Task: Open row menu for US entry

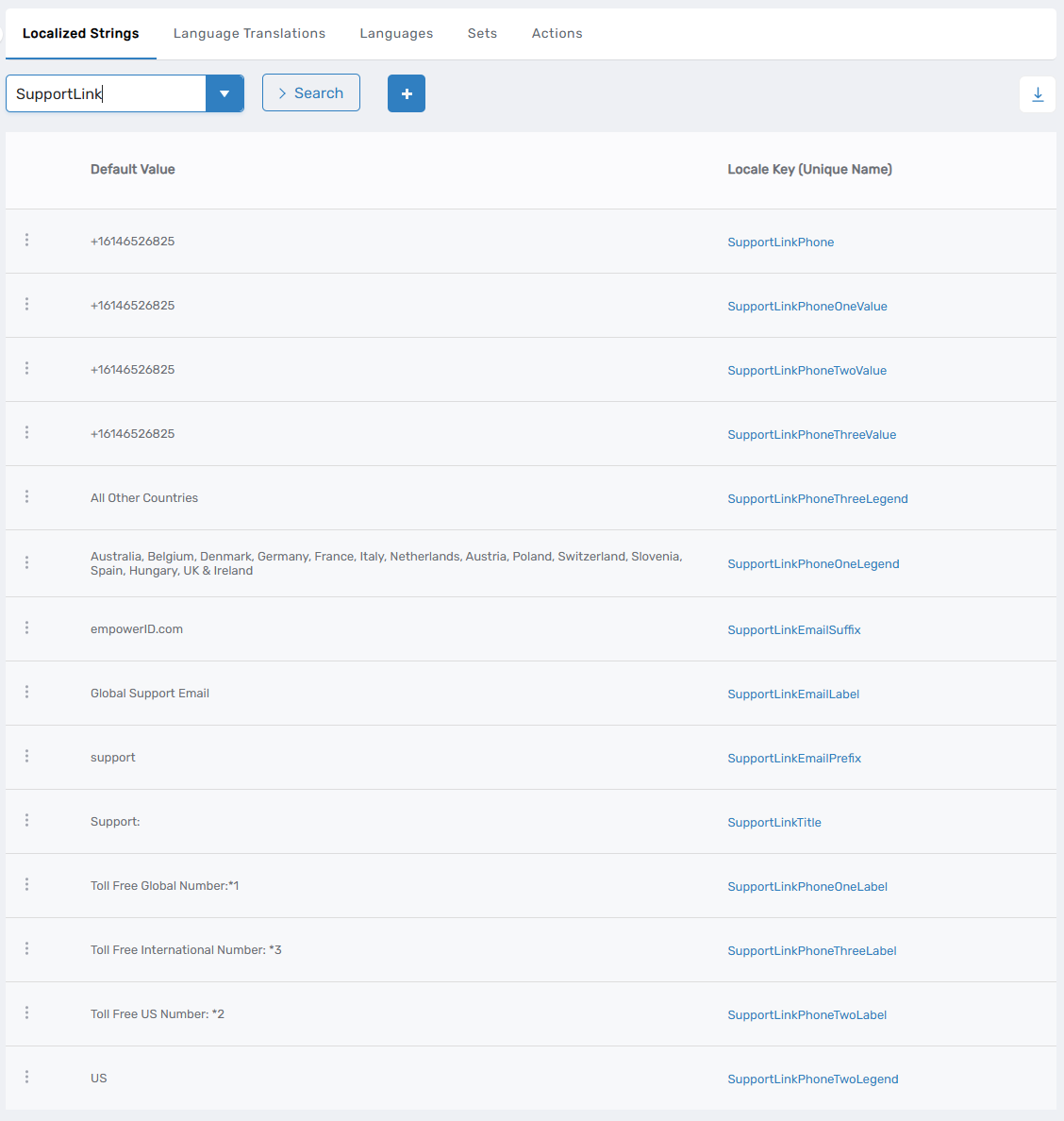Action: pos(26,1078)
